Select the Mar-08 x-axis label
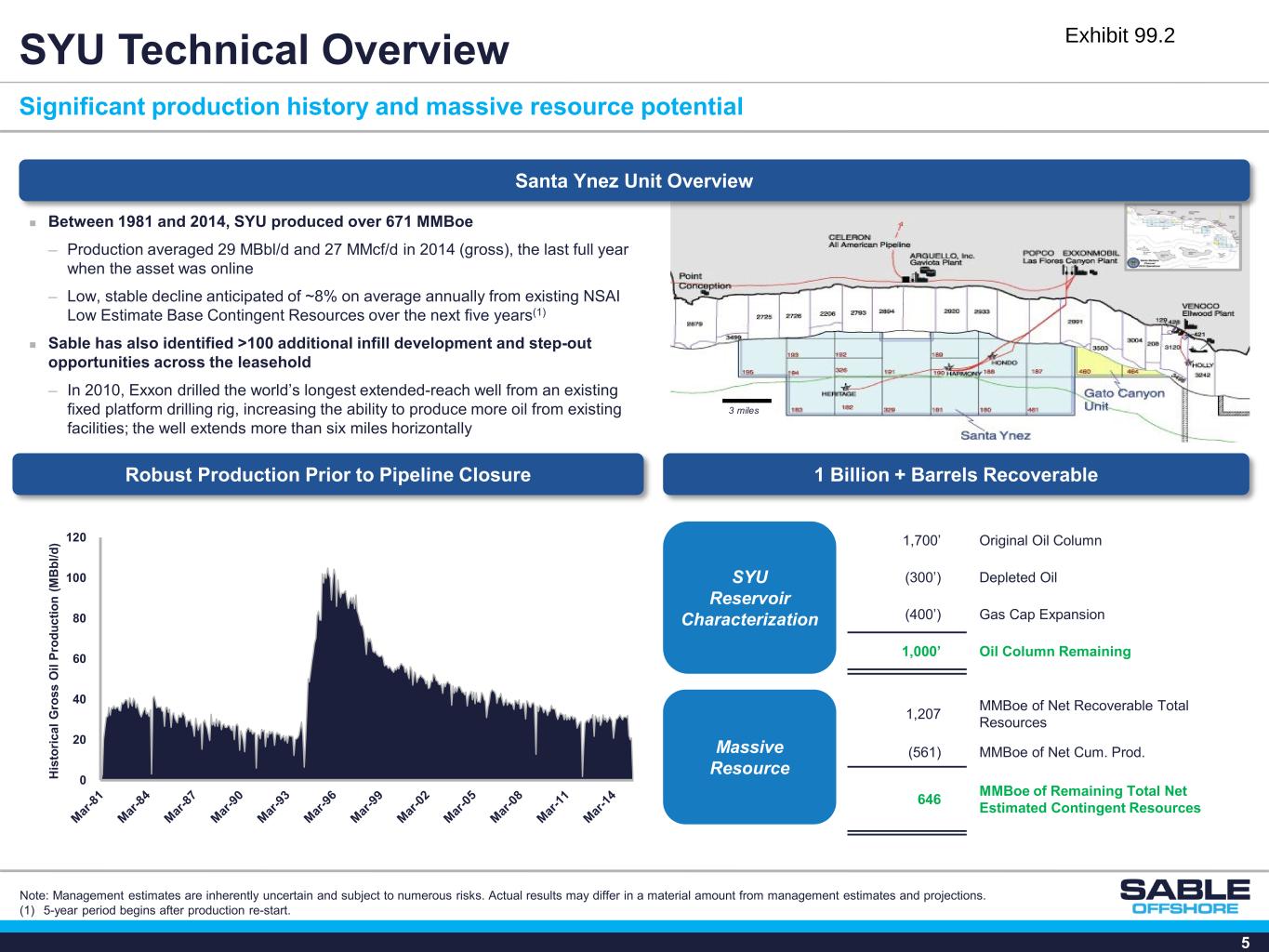 506,805
